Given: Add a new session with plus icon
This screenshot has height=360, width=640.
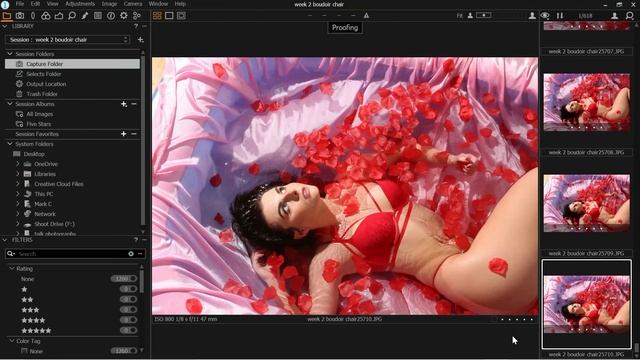Looking at the screenshot, I should 140,40.
